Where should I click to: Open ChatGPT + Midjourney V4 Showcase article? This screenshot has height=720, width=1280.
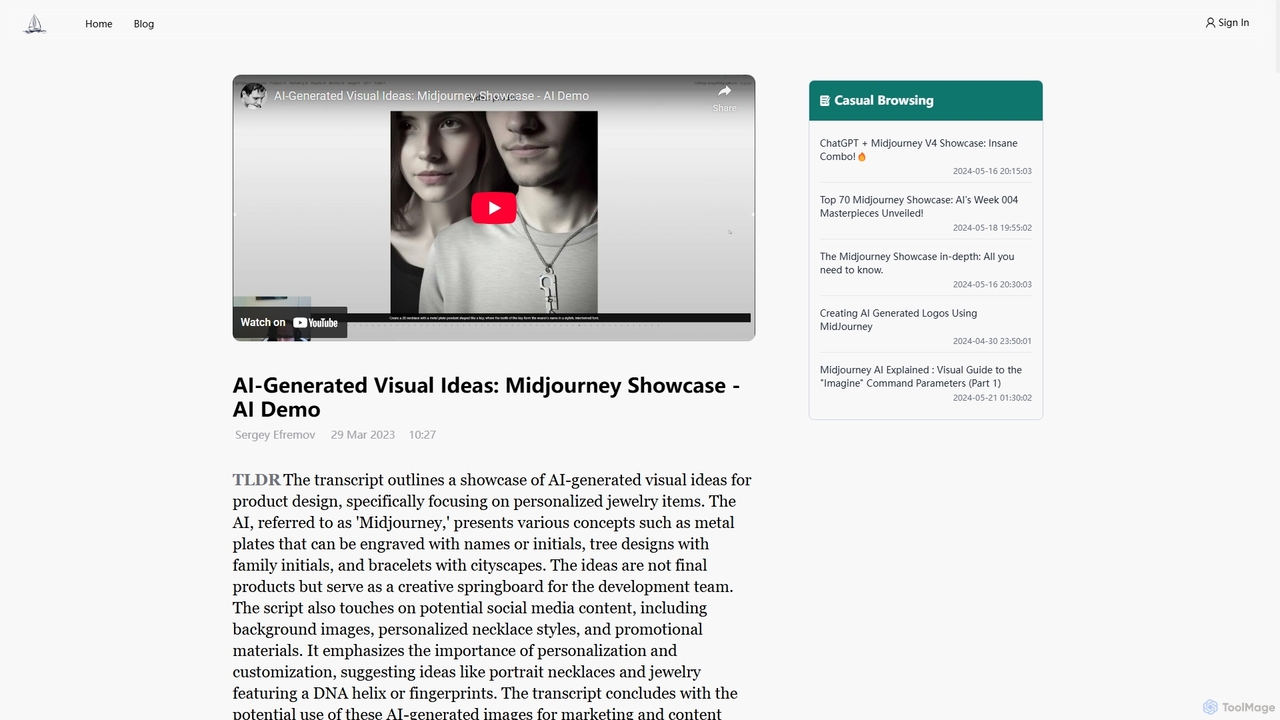click(918, 150)
